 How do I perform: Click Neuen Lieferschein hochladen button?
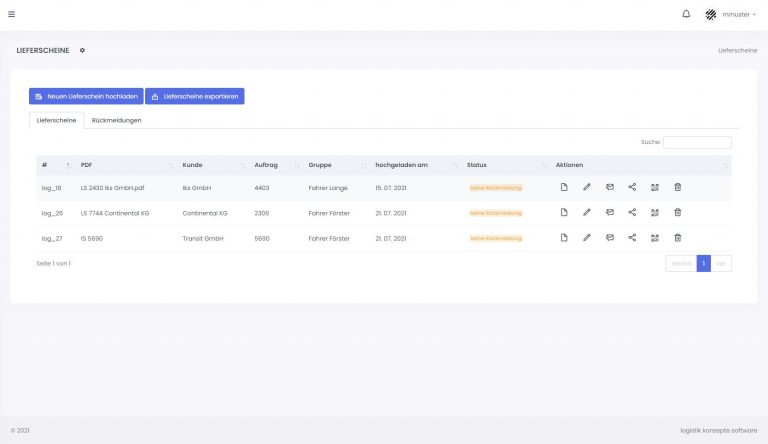86,96
